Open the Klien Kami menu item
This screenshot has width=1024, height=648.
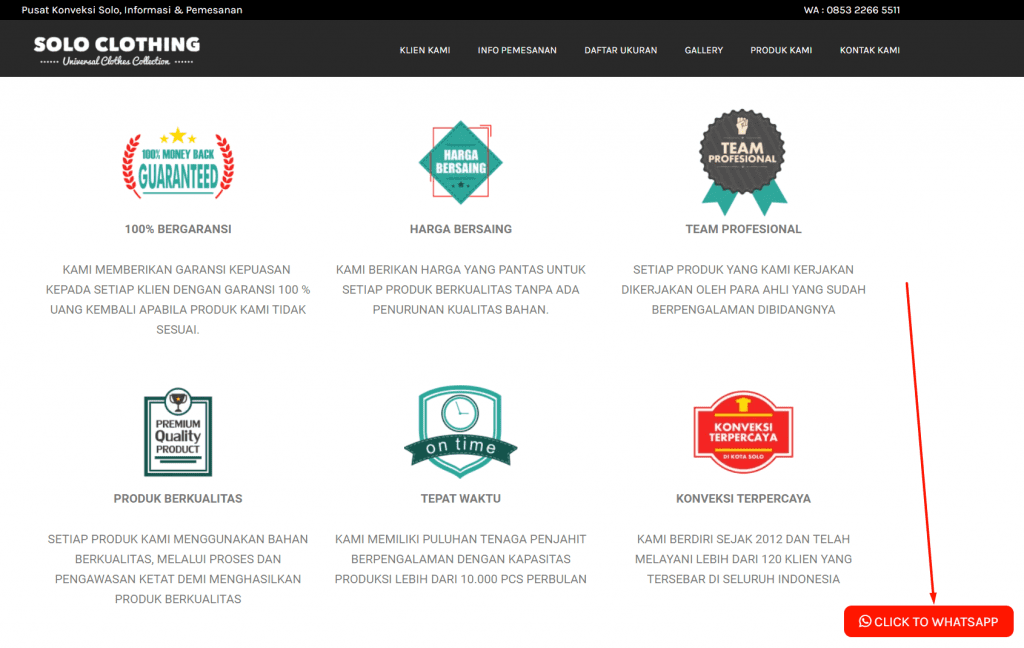425,50
